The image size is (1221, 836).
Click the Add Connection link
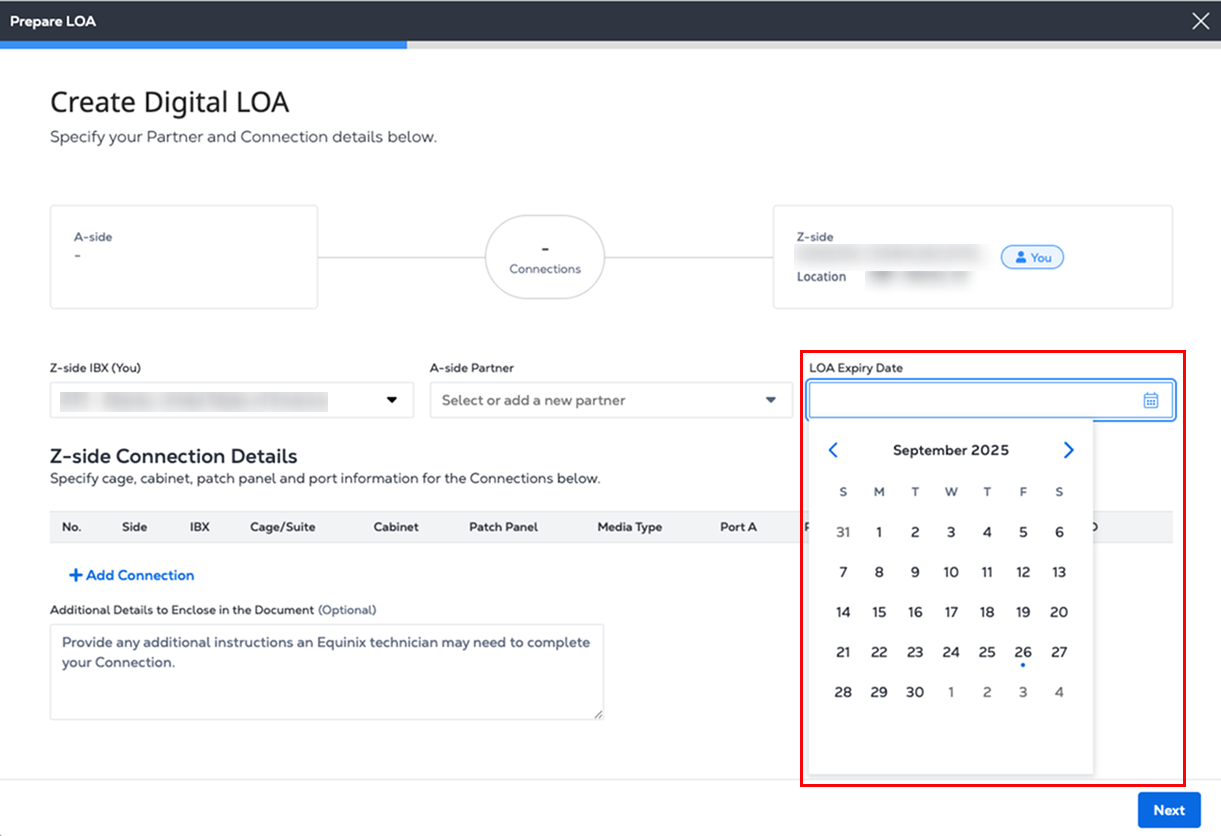tap(140, 575)
